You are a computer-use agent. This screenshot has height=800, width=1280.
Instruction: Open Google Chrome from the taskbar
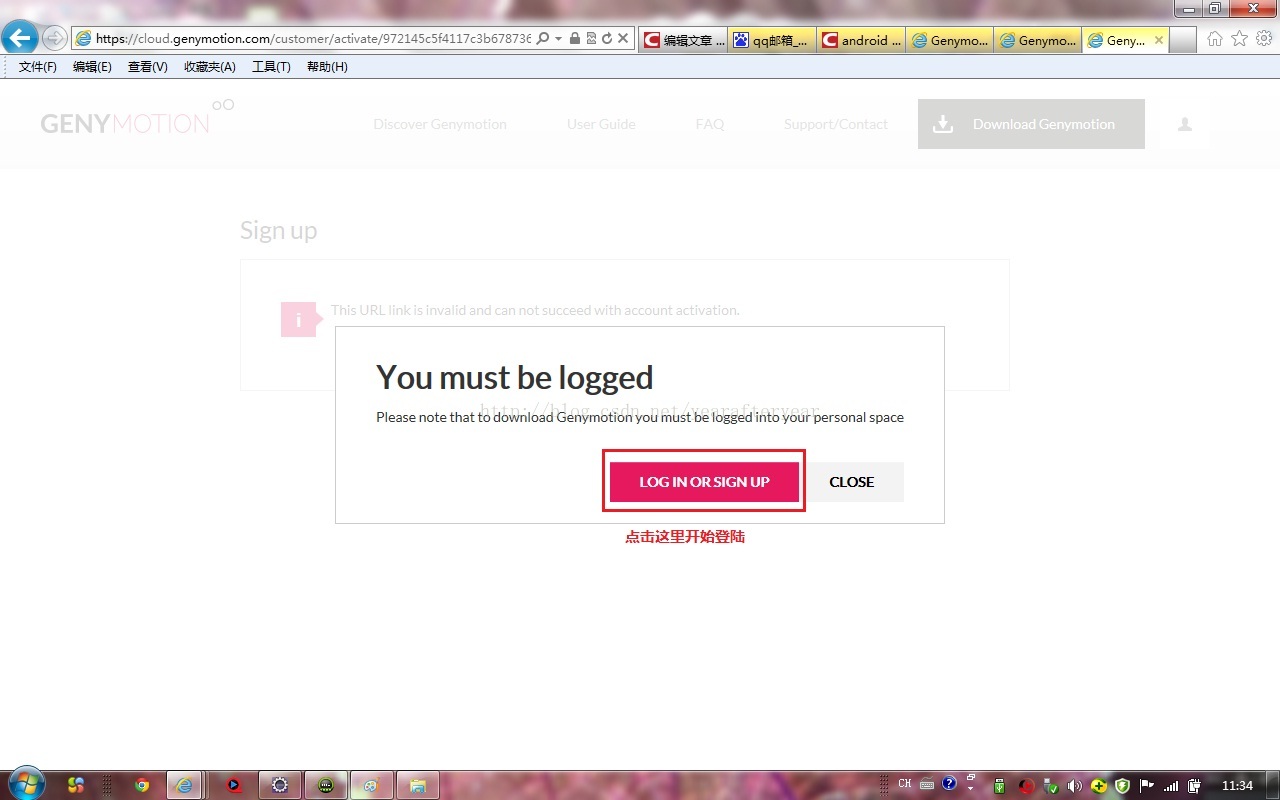point(142,786)
